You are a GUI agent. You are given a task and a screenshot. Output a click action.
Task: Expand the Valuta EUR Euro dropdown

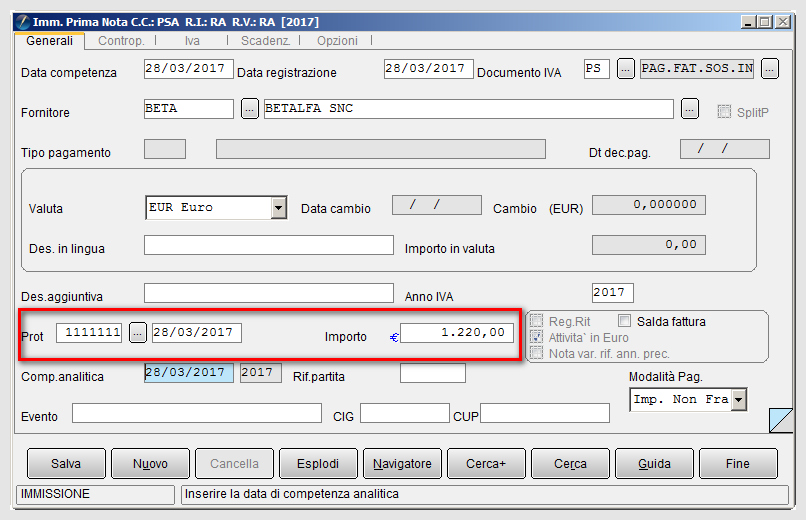(x=279, y=208)
